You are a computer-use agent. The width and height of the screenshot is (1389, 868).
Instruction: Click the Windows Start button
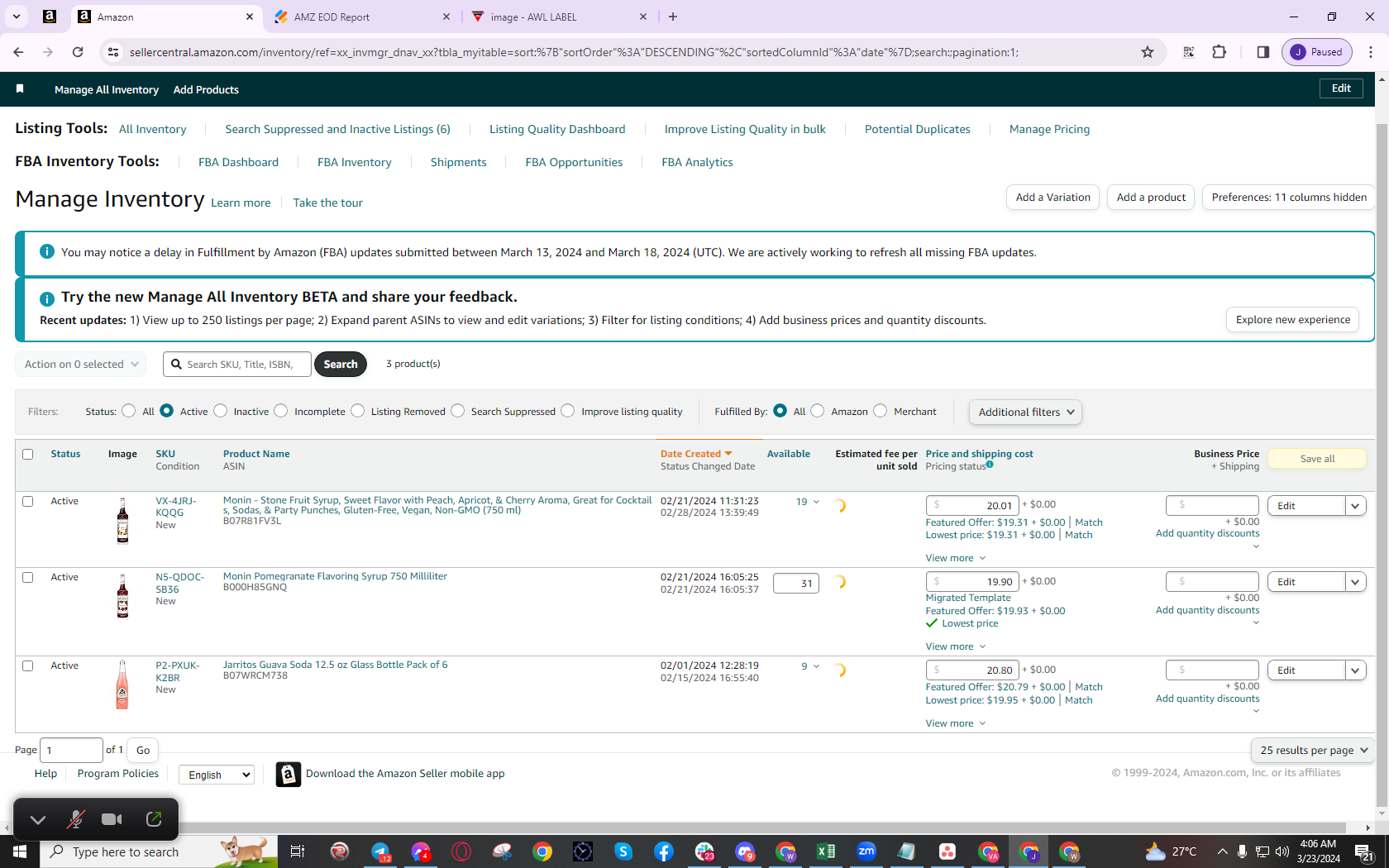(20, 851)
